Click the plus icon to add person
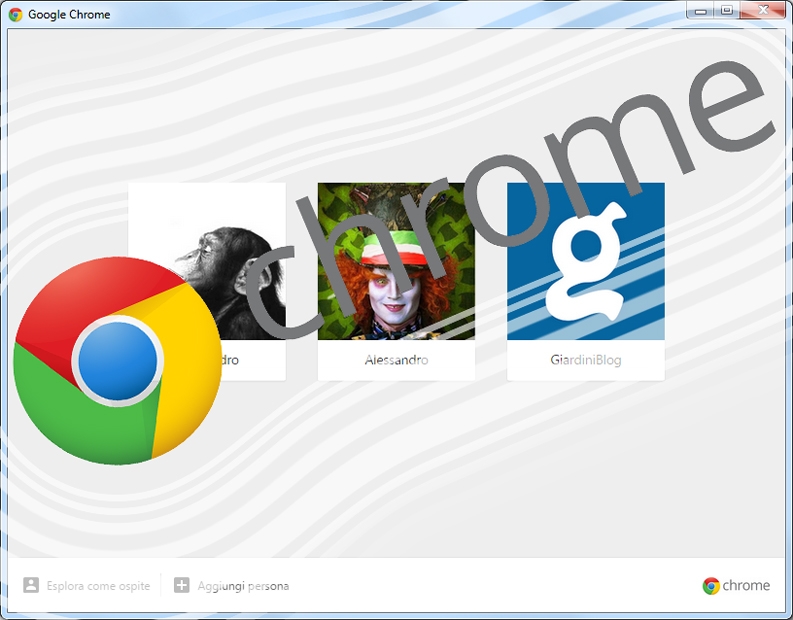This screenshot has width=793, height=620. click(x=182, y=585)
